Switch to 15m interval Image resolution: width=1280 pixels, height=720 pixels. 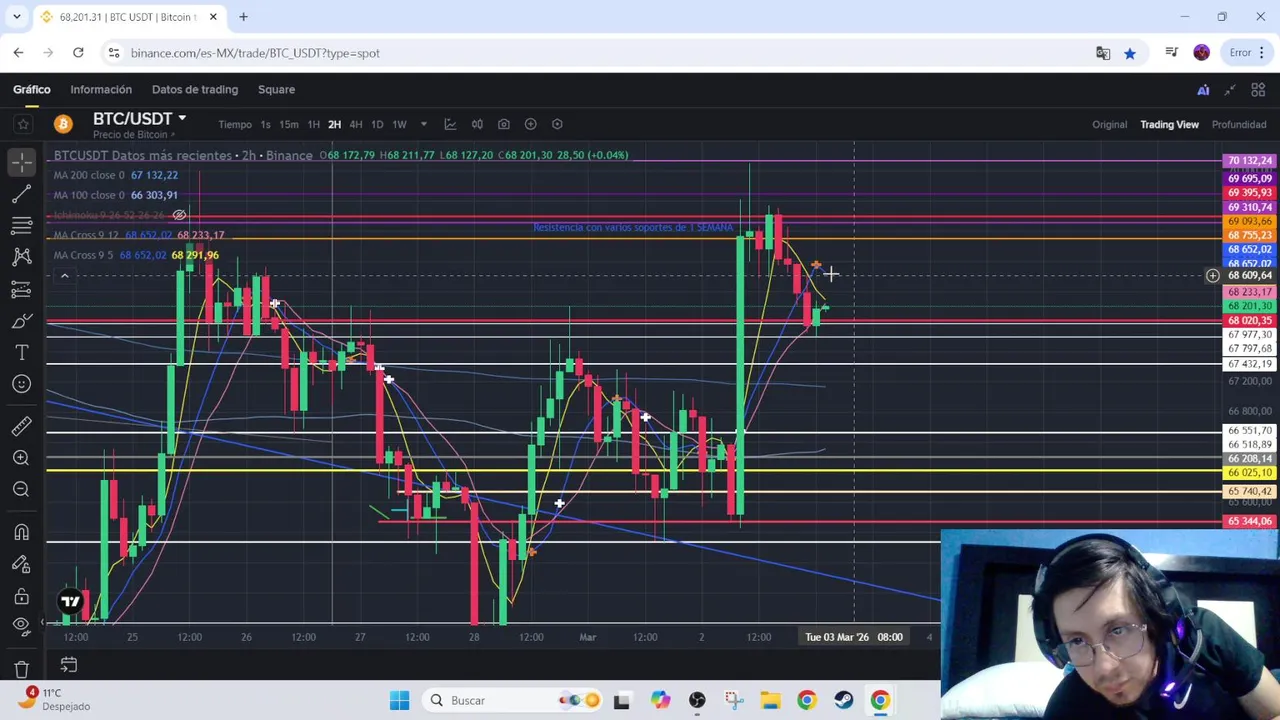click(289, 124)
